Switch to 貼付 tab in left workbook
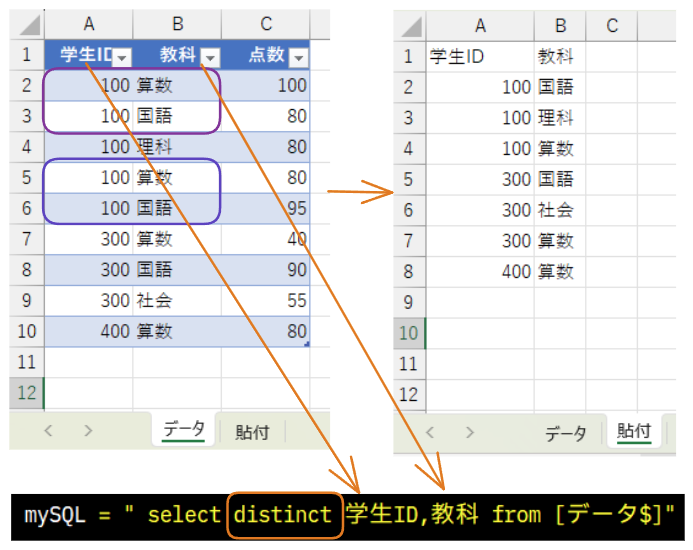This screenshot has height=550, width=693. tap(252, 432)
